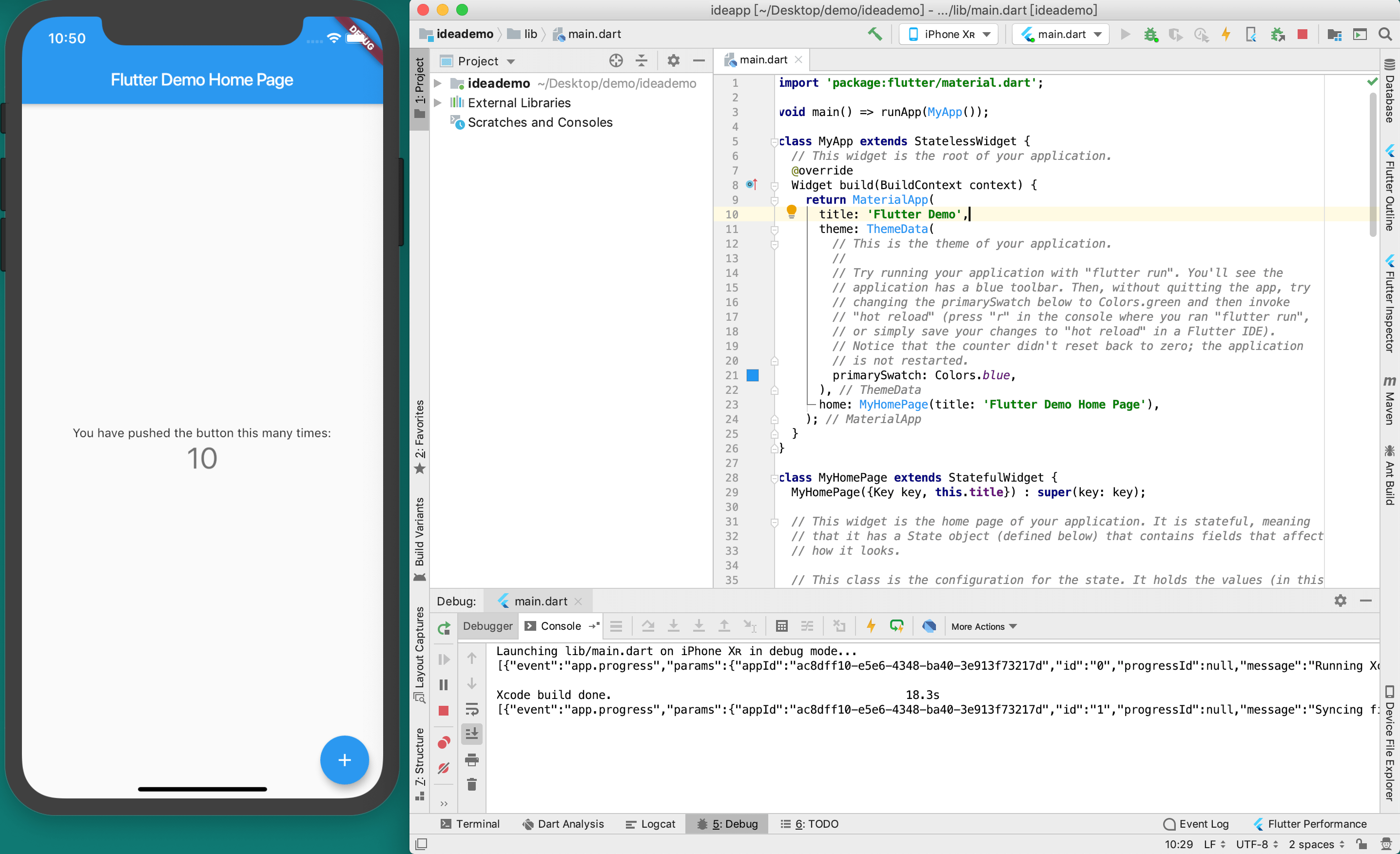This screenshot has height=854, width=1400.
Task: Click the Rerun icon in Debug panel
Action: [x=444, y=628]
